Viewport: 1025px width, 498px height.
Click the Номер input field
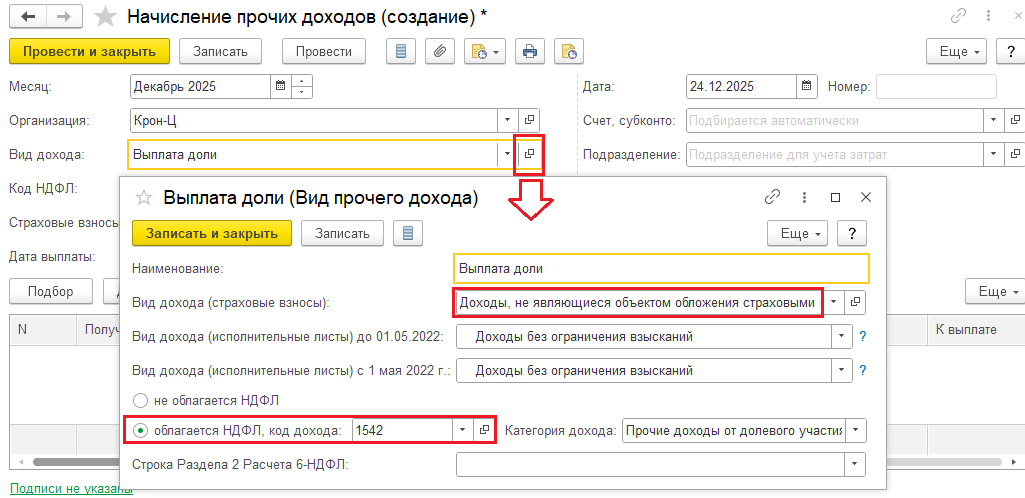(x=936, y=86)
